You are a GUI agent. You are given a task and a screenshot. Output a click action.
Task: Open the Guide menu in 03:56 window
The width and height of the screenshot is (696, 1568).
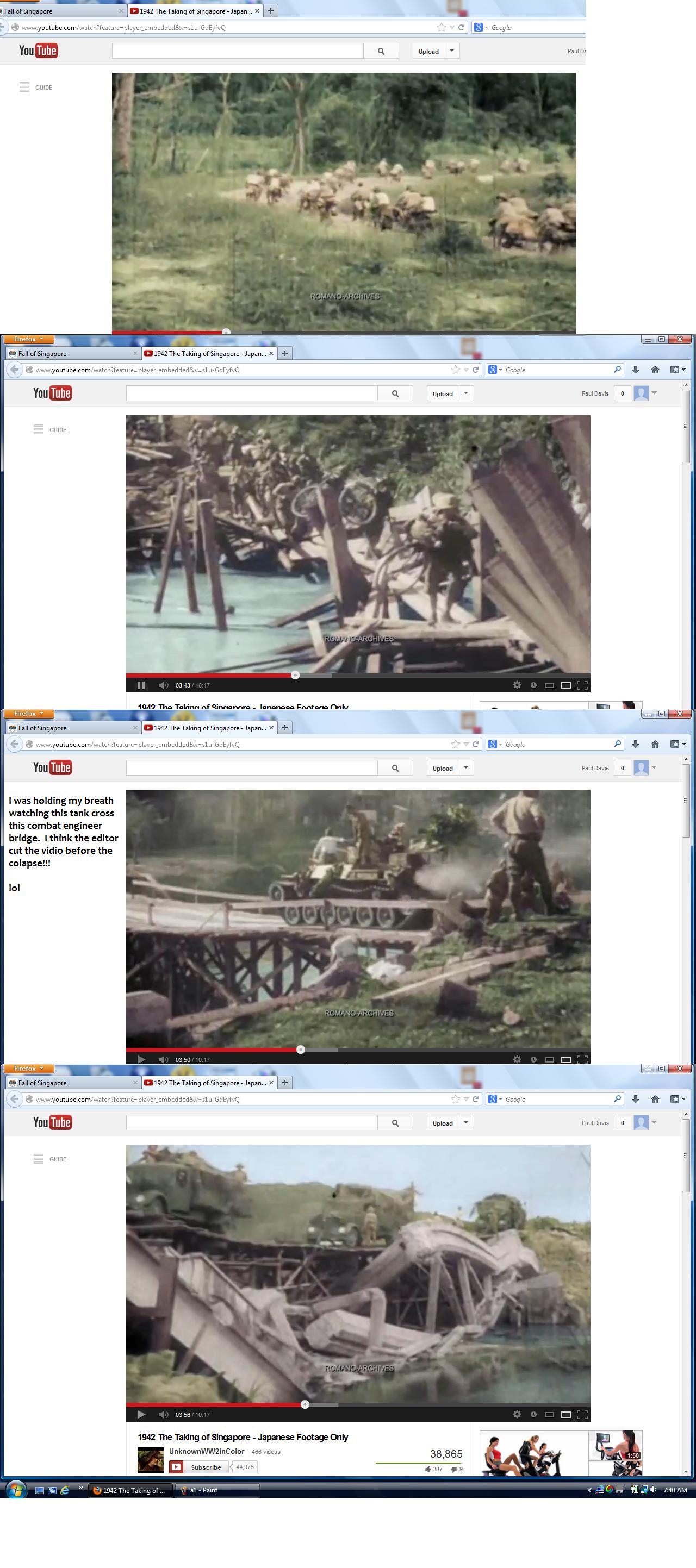50,1159
